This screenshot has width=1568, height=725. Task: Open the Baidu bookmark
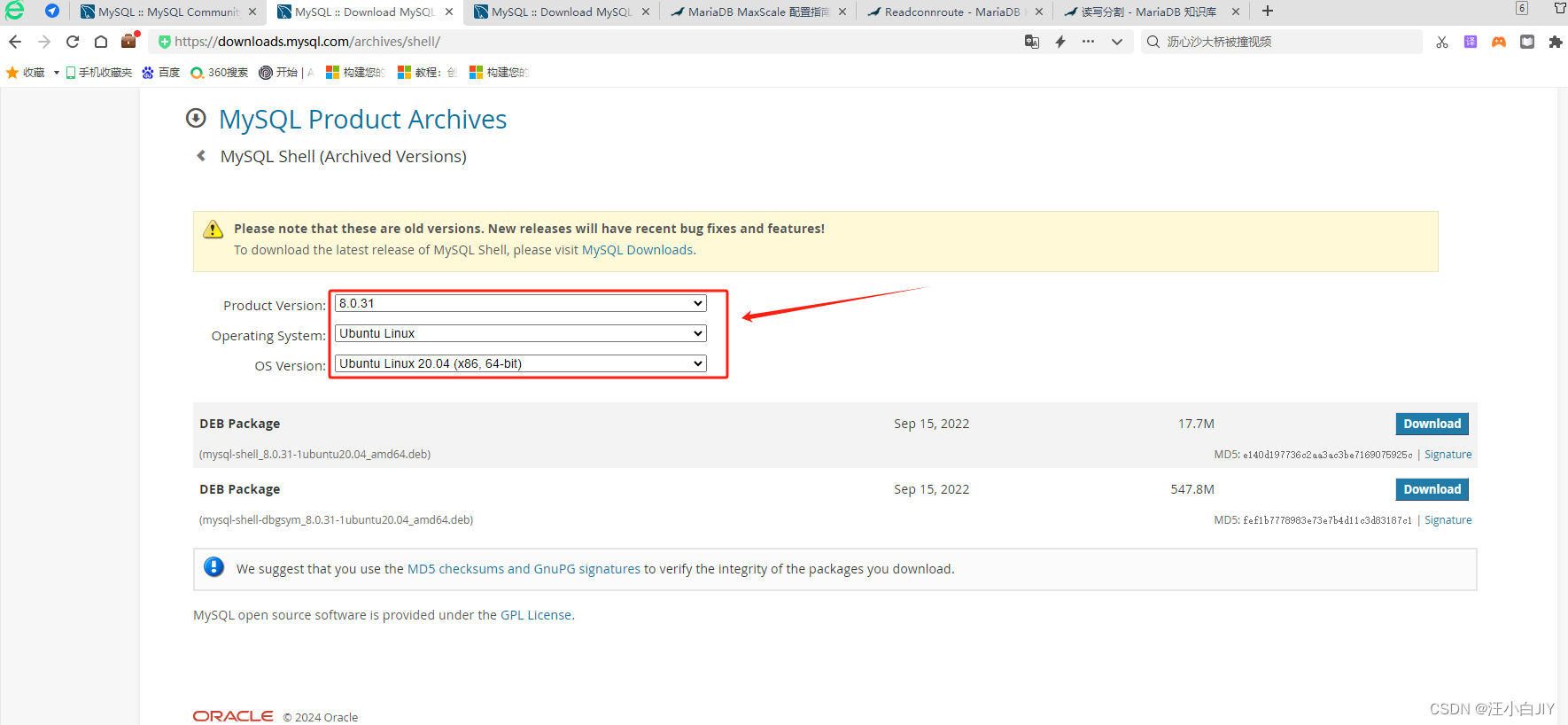point(161,73)
